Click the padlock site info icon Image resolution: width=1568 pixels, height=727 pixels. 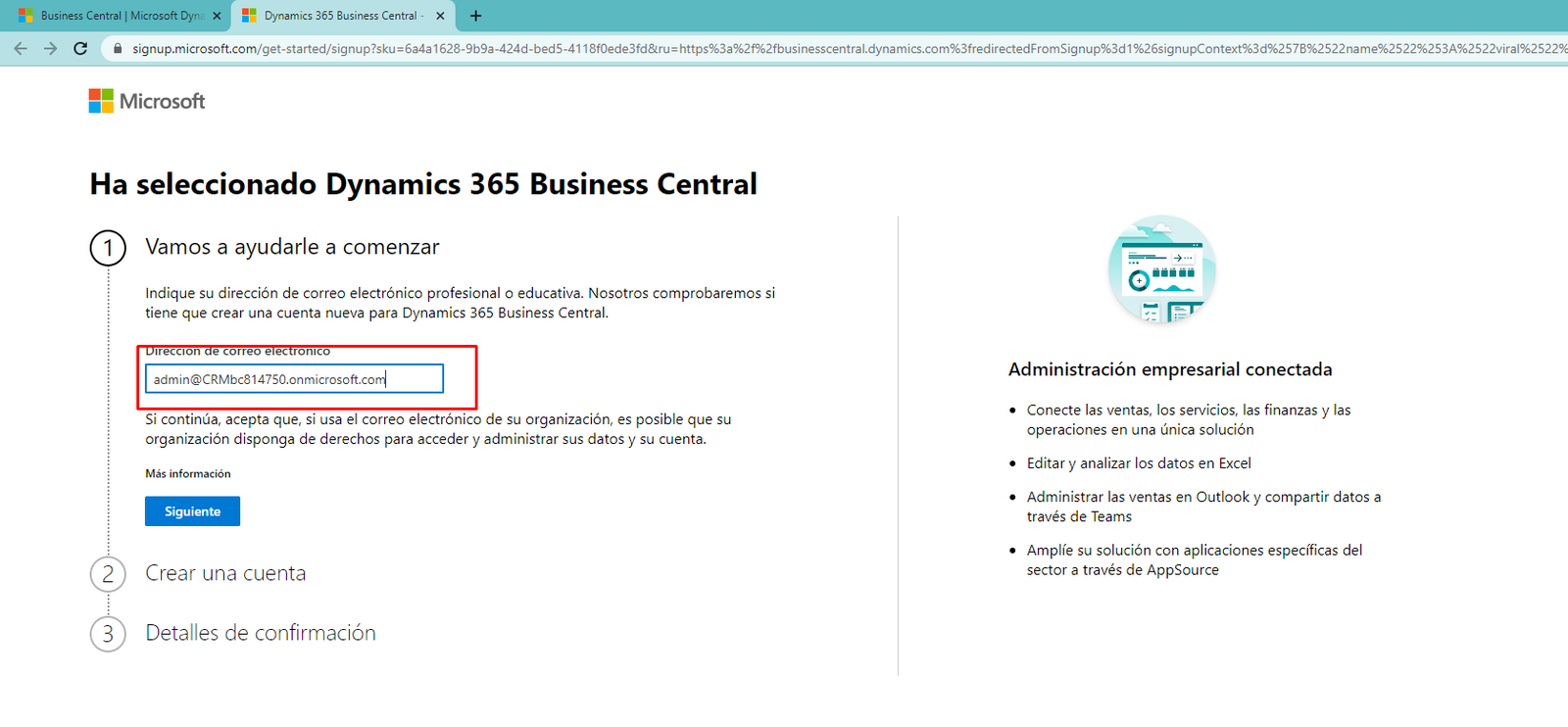pyautogui.click(x=118, y=48)
